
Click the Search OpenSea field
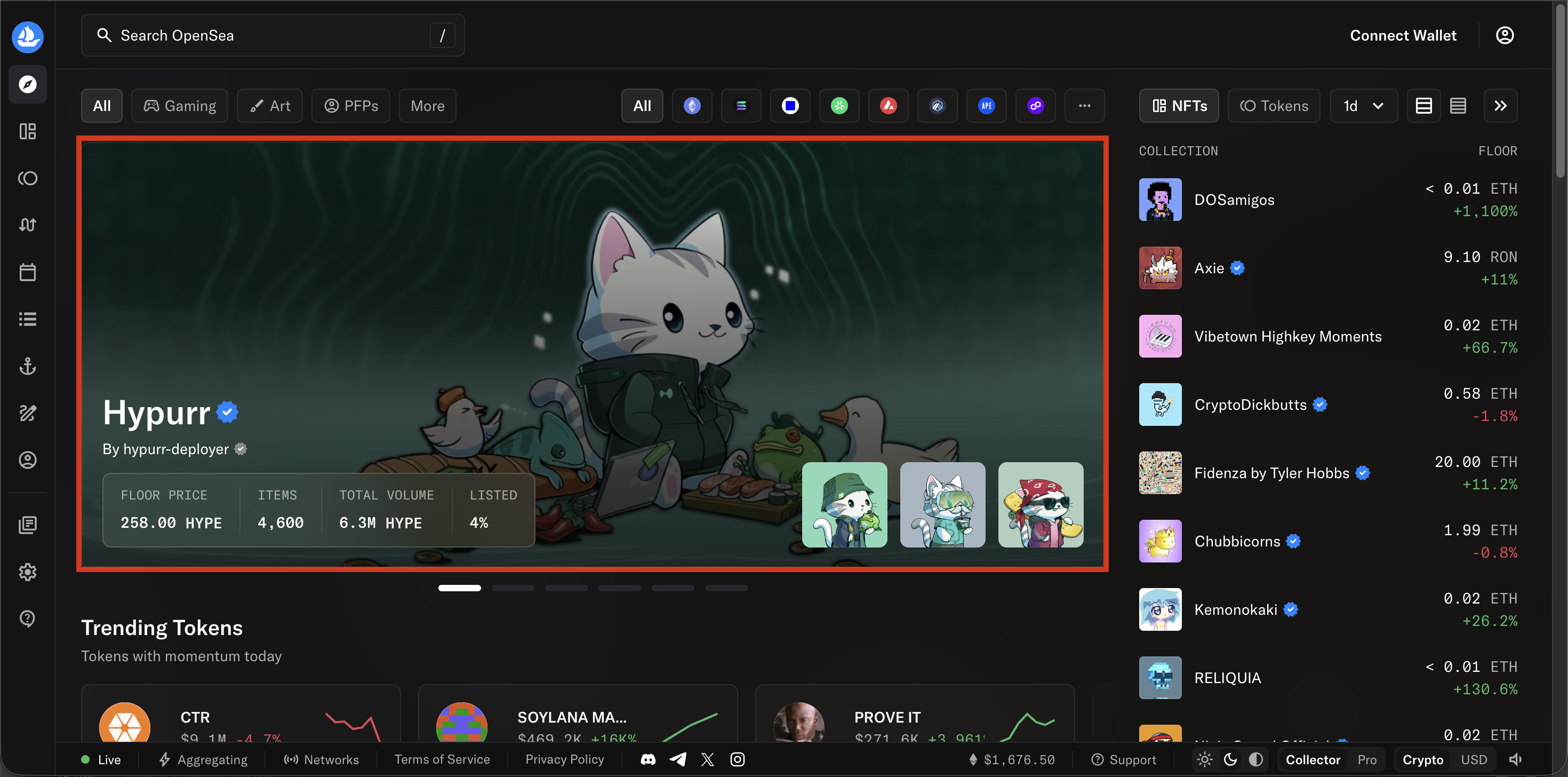pyautogui.click(x=273, y=35)
